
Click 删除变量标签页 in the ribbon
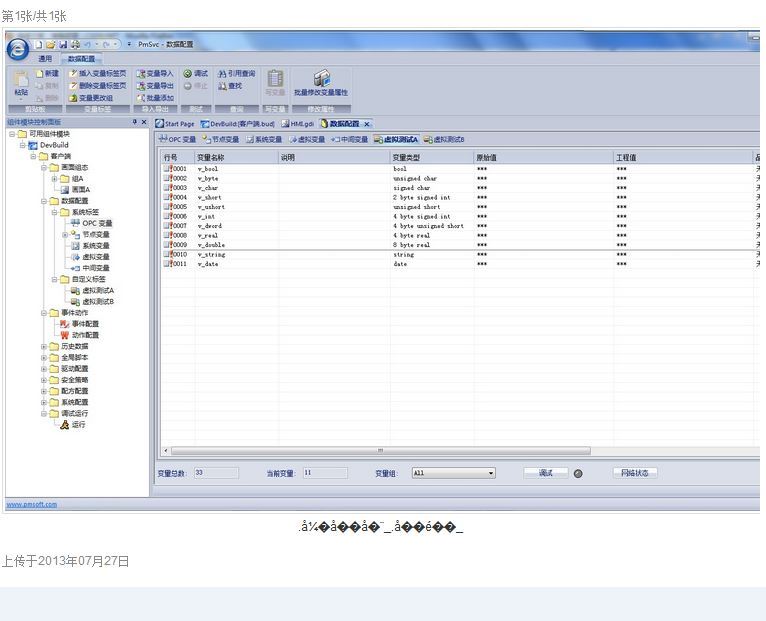[98, 86]
